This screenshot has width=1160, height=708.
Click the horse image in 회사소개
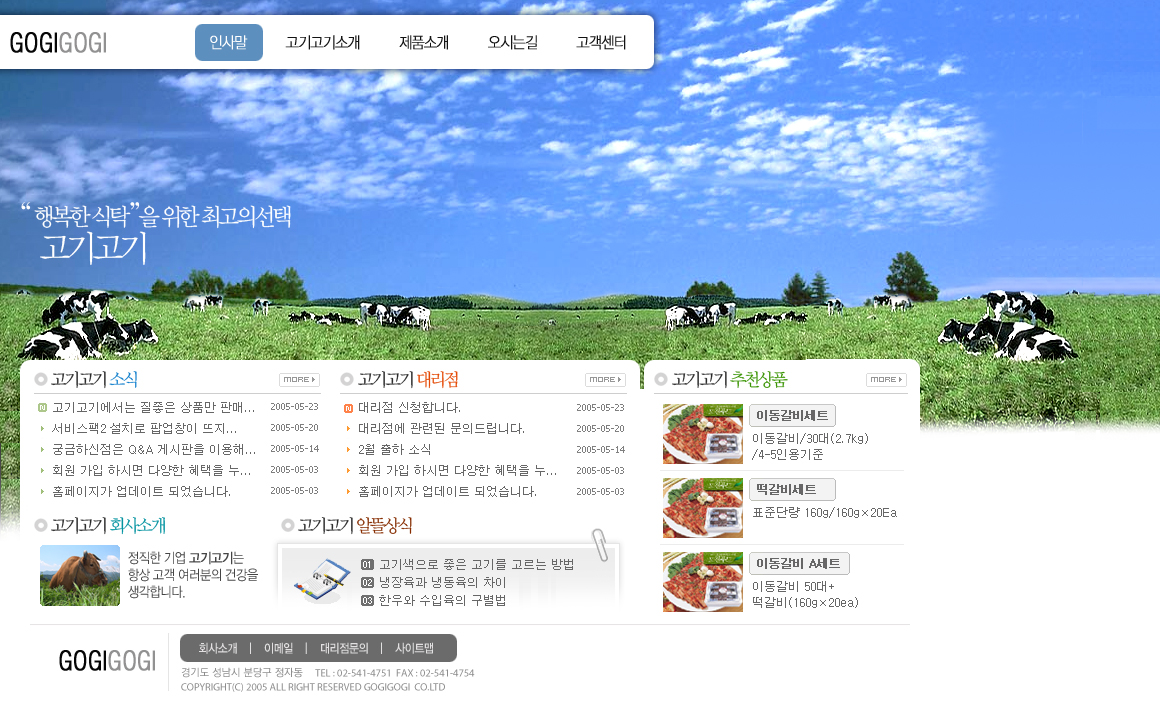(80, 575)
